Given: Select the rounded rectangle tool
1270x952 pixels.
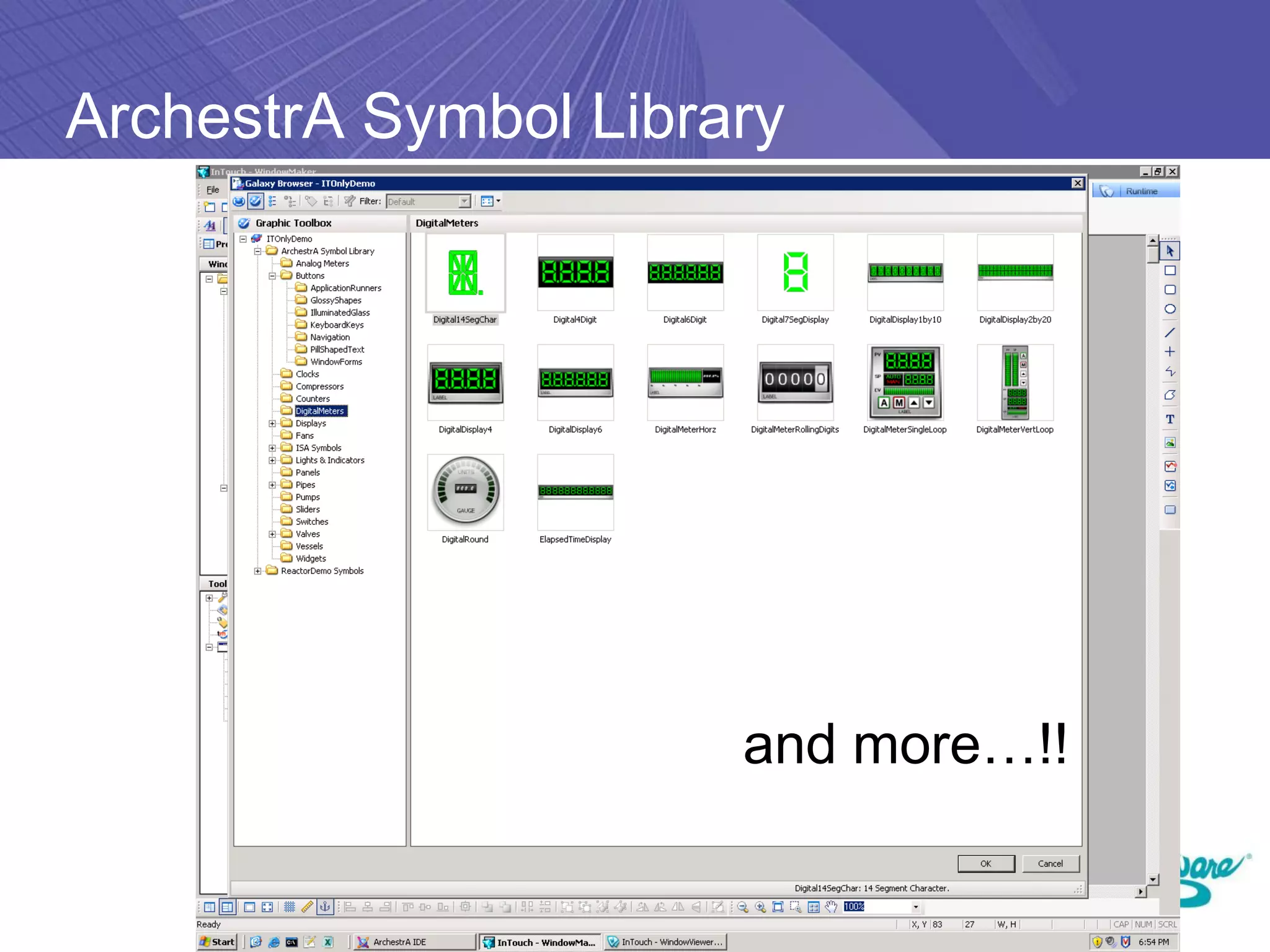Looking at the screenshot, I should click(1170, 289).
